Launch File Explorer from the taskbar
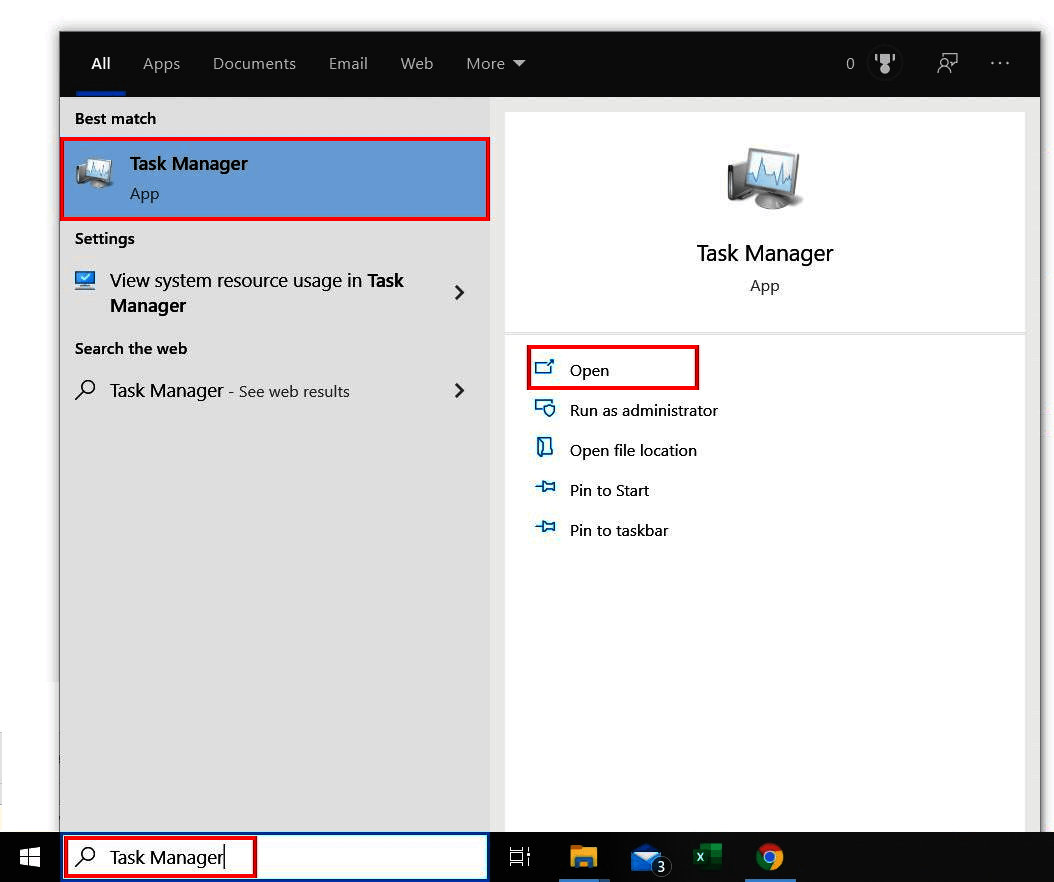1054x882 pixels. point(584,857)
